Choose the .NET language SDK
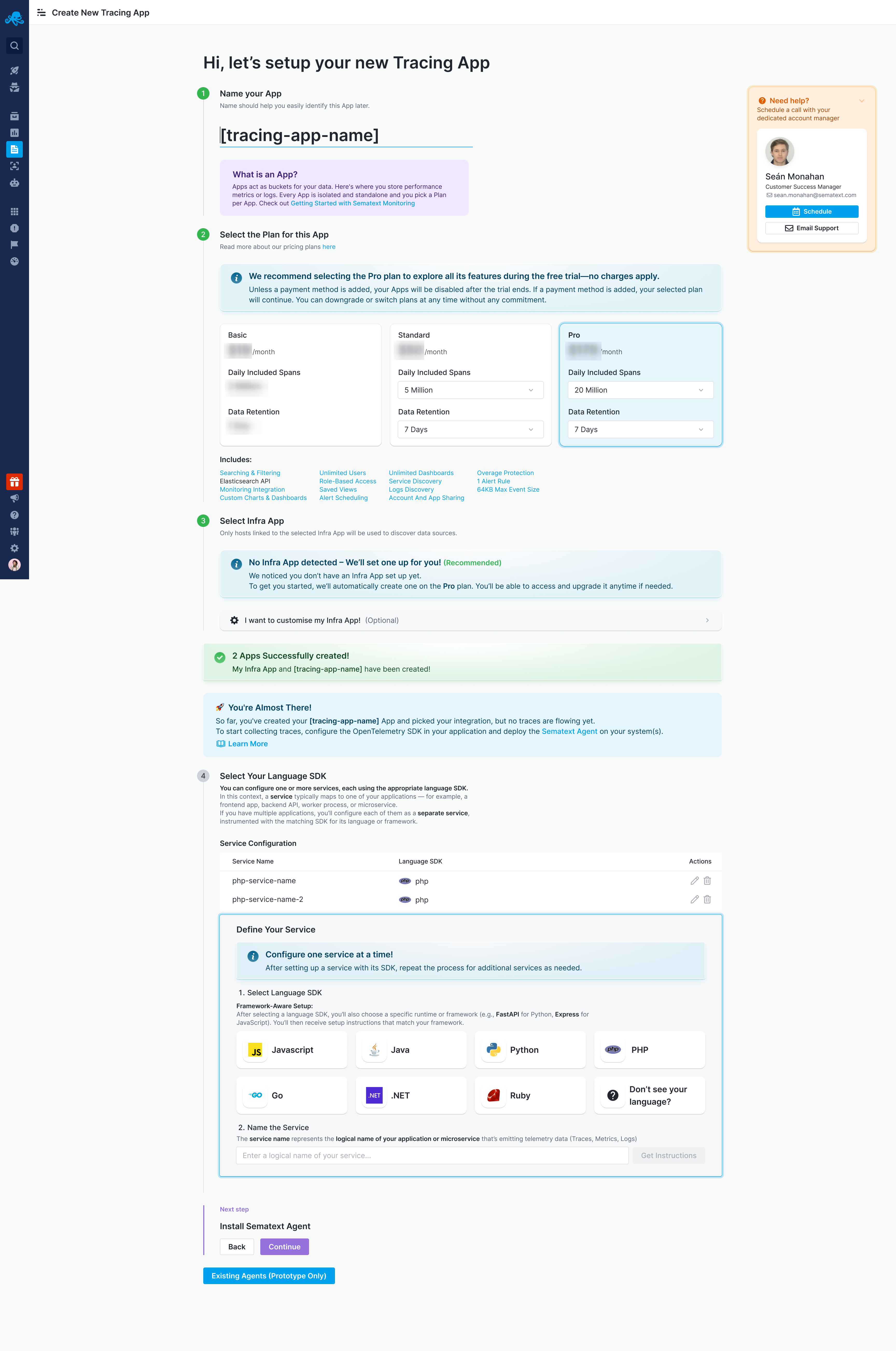Image resolution: width=896 pixels, height=1351 pixels. pyautogui.click(x=411, y=1096)
